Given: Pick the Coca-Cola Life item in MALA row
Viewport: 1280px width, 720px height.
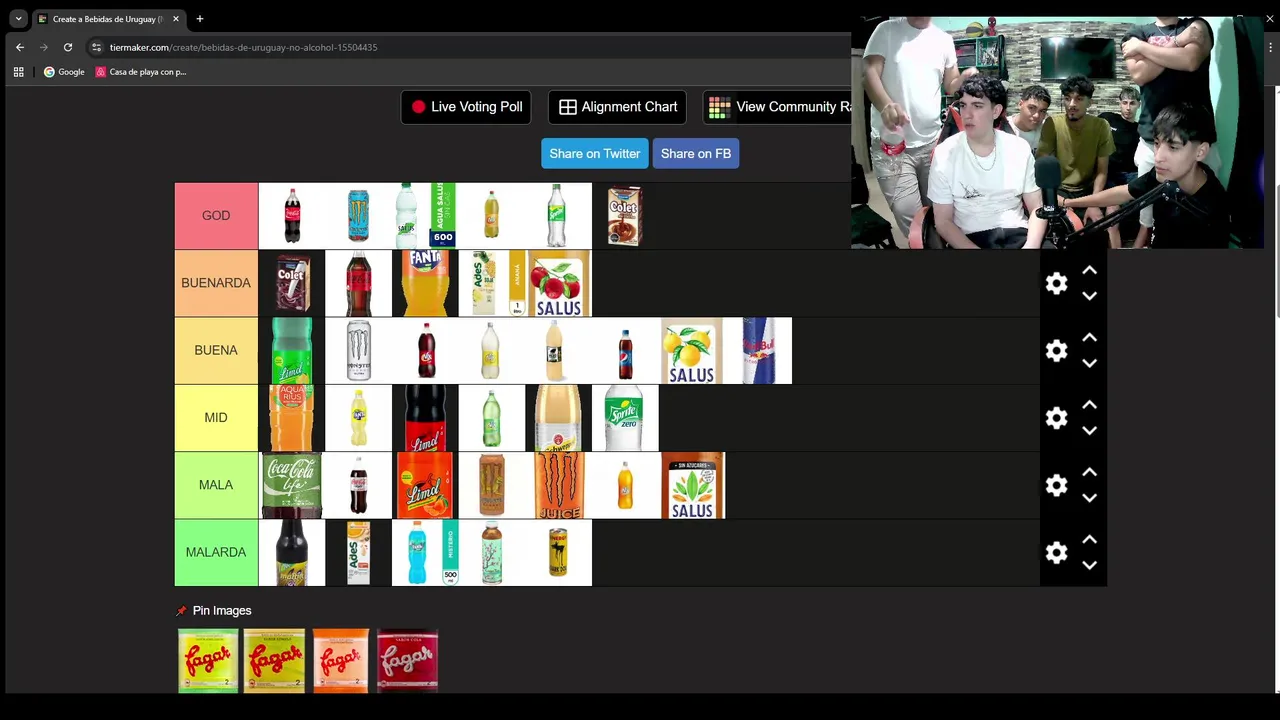Looking at the screenshot, I should coord(292,485).
